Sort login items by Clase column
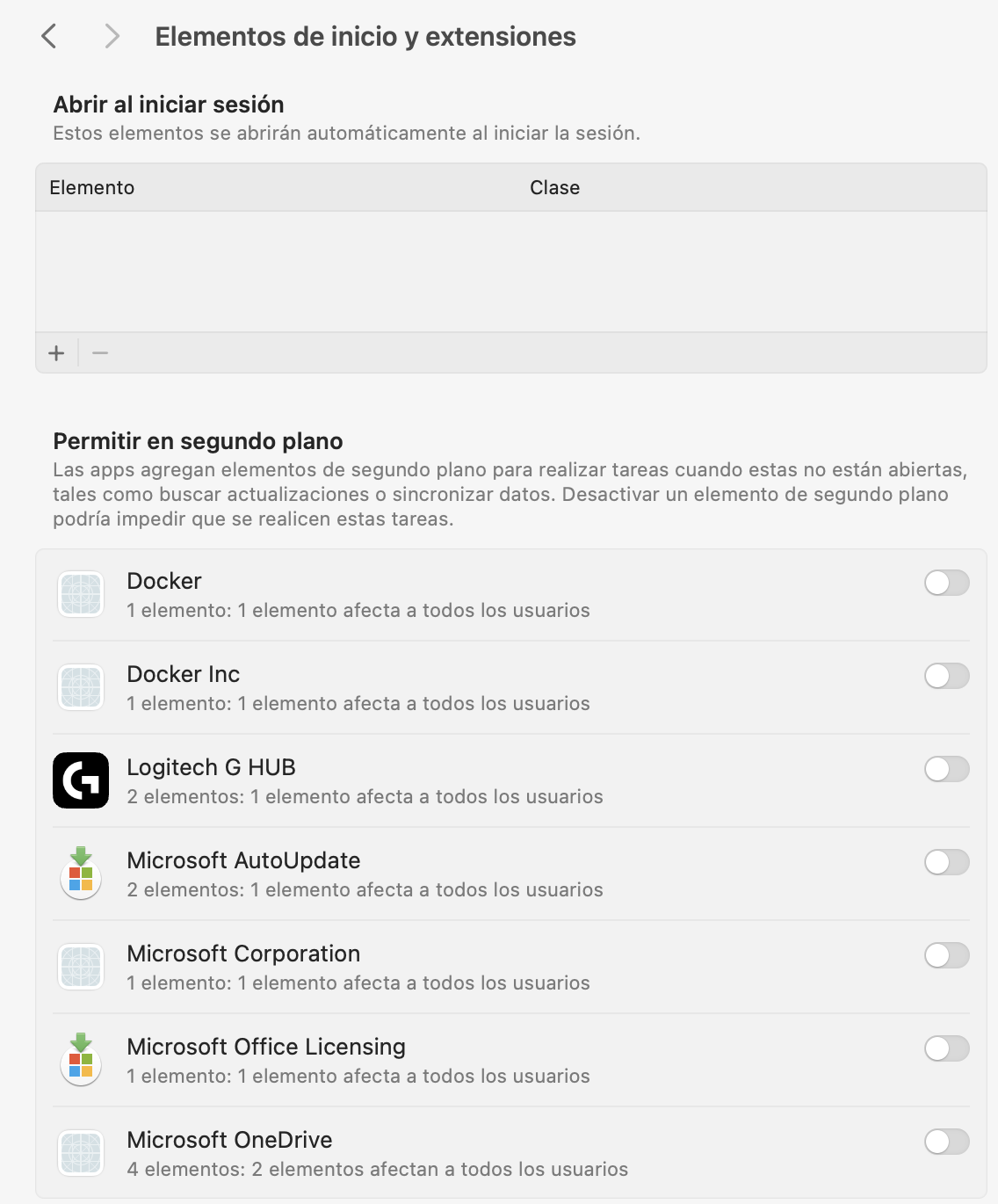Screen dimensions: 998x1204 tap(554, 187)
